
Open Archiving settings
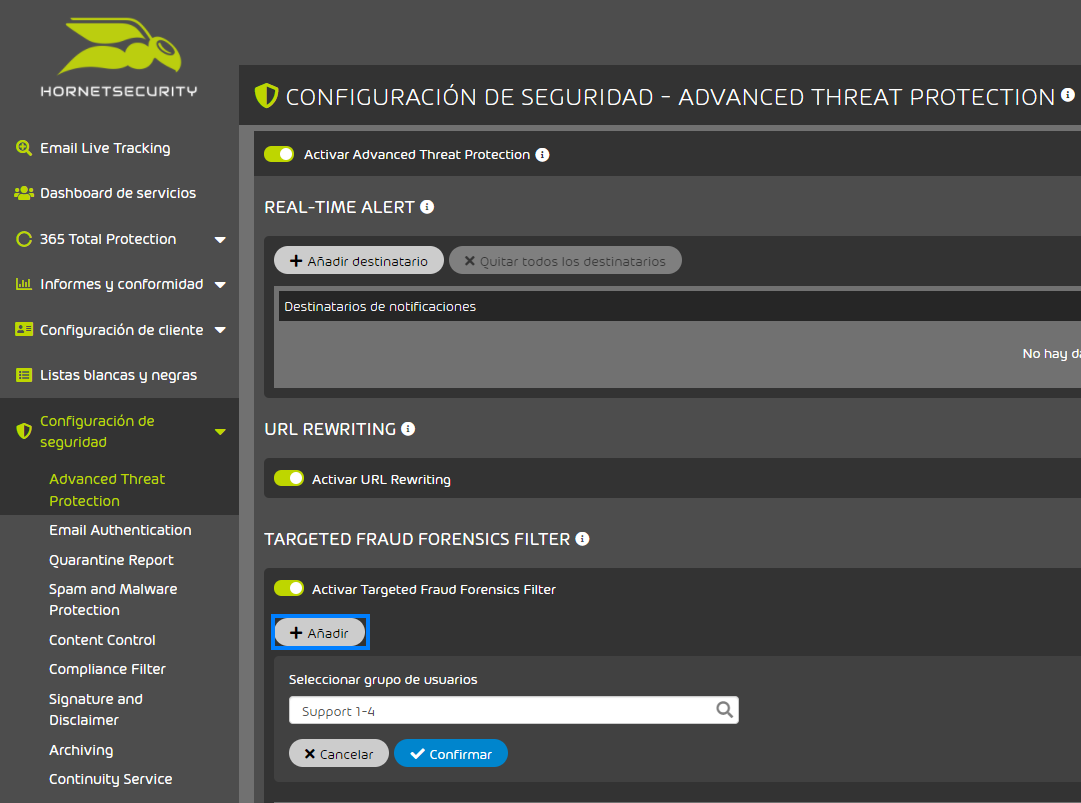pos(81,750)
